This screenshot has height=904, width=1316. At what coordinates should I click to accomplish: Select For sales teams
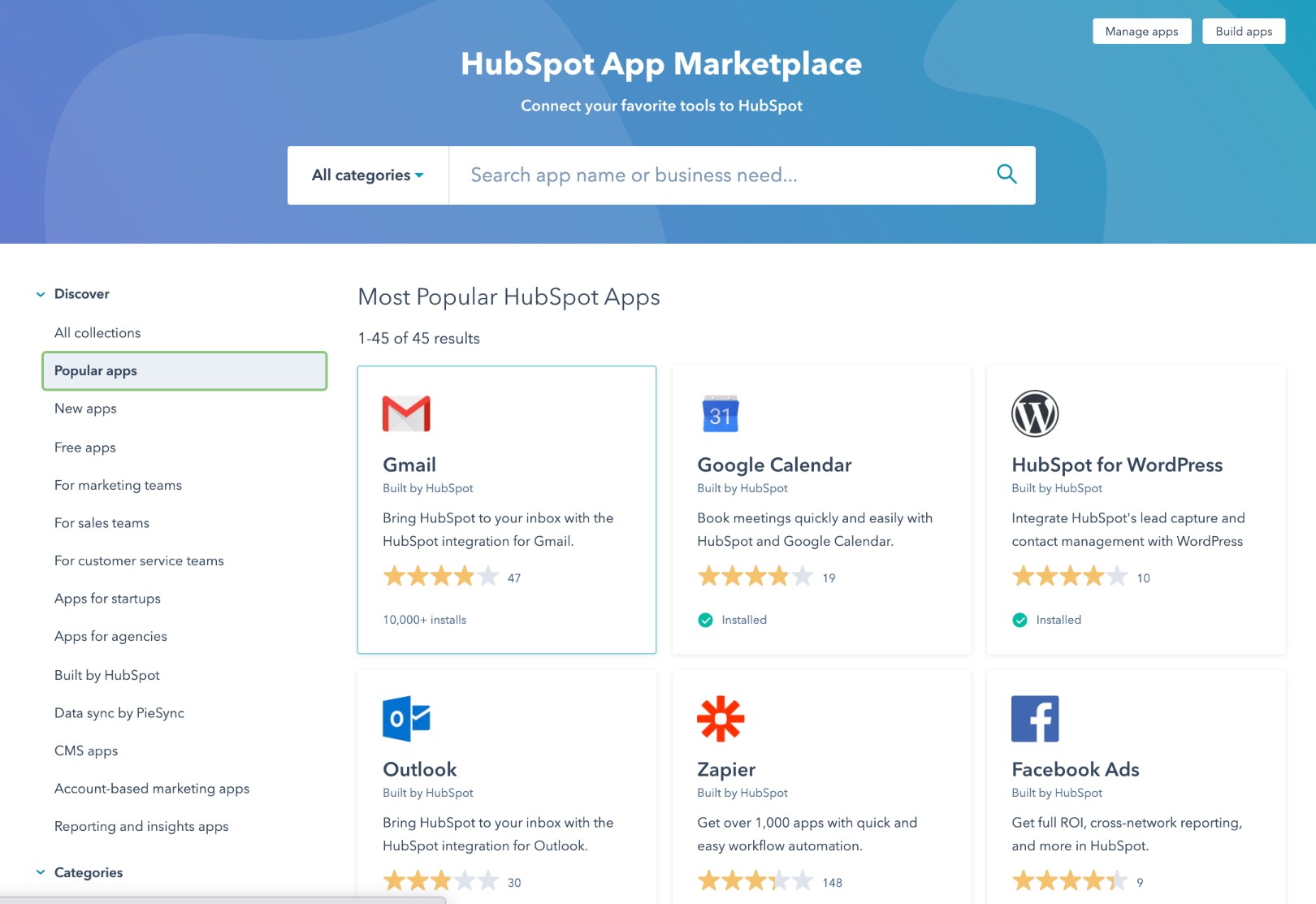102,523
